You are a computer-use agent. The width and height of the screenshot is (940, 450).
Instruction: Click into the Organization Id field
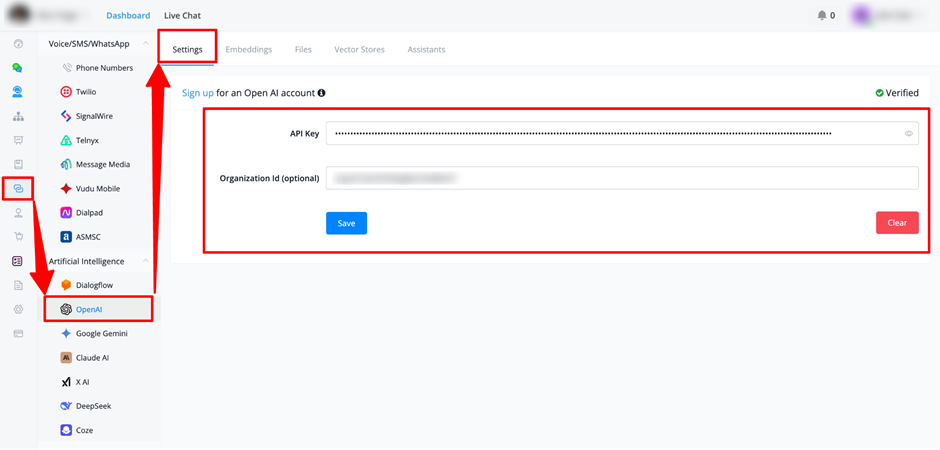coord(622,178)
